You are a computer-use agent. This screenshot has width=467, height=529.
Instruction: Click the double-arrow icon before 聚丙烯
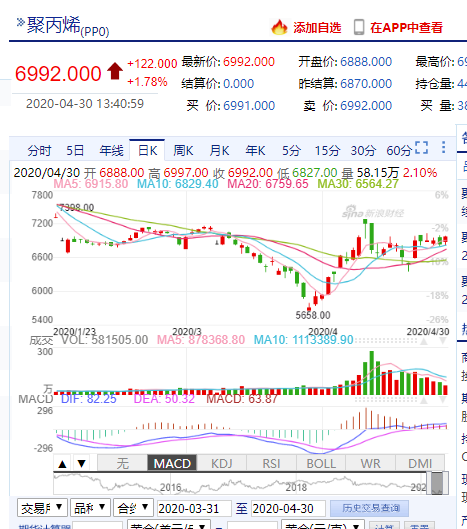click(x=21, y=22)
